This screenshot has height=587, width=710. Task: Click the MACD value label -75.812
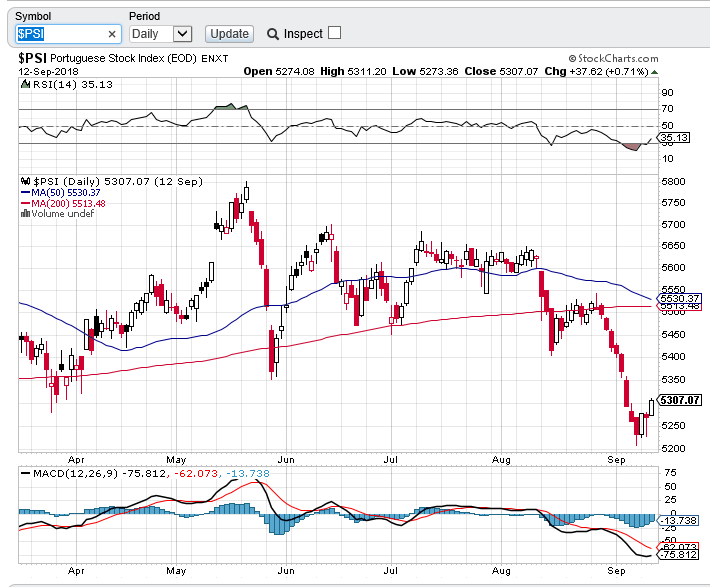tap(678, 554)
